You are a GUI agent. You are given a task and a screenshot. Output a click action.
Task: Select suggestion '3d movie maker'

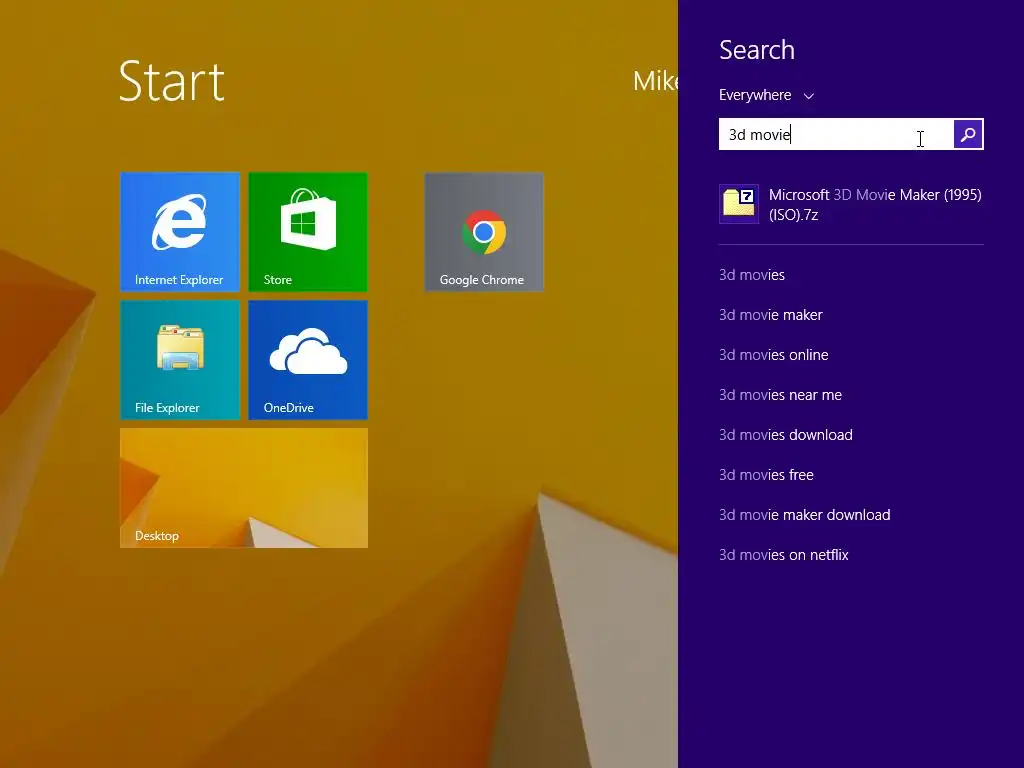coord(771,315)
